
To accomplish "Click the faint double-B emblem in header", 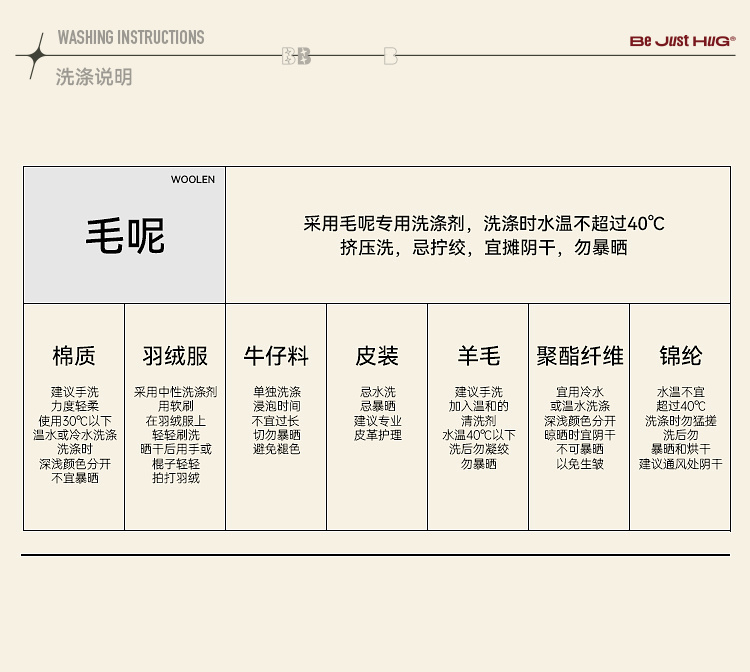I will (x=296, y=56).
